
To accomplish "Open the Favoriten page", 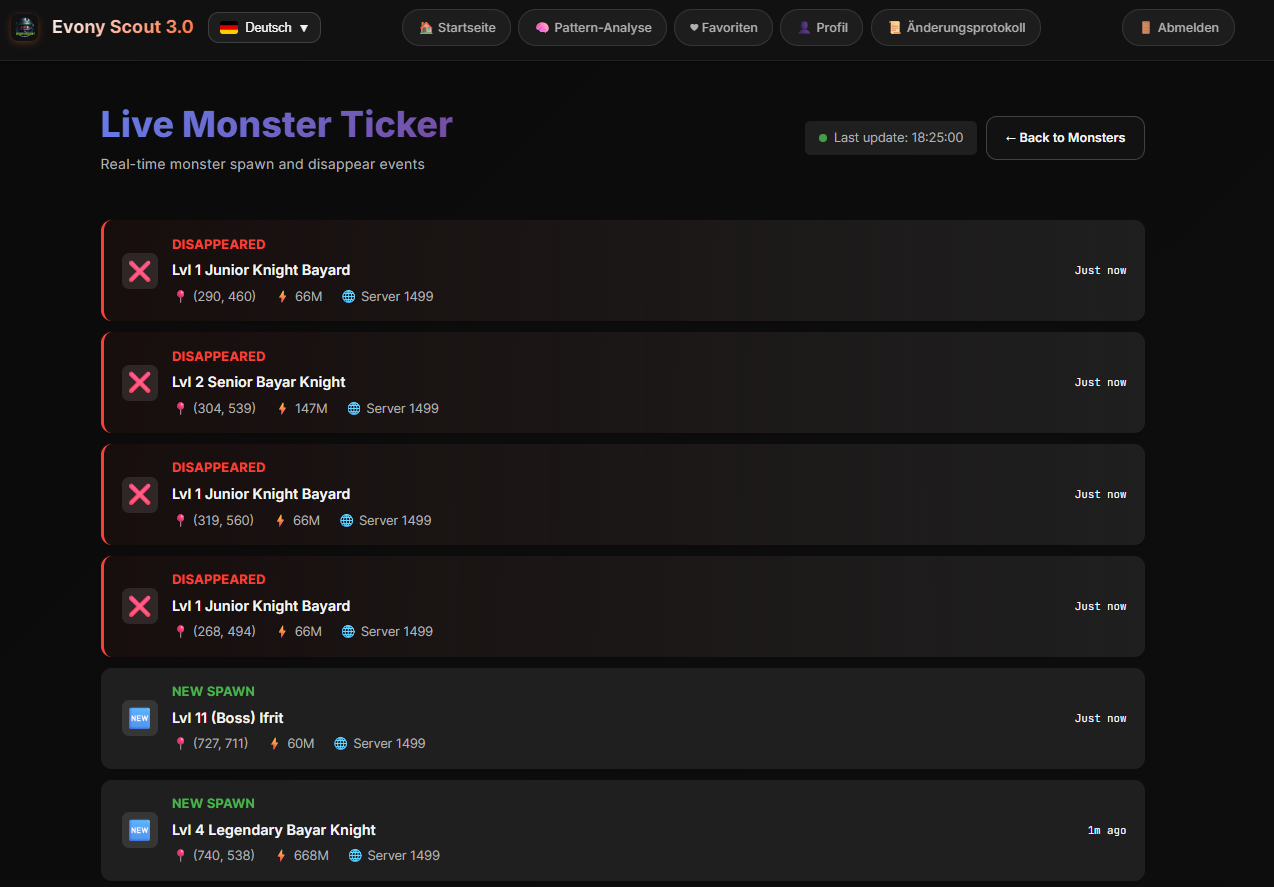I will pos(723,27).
